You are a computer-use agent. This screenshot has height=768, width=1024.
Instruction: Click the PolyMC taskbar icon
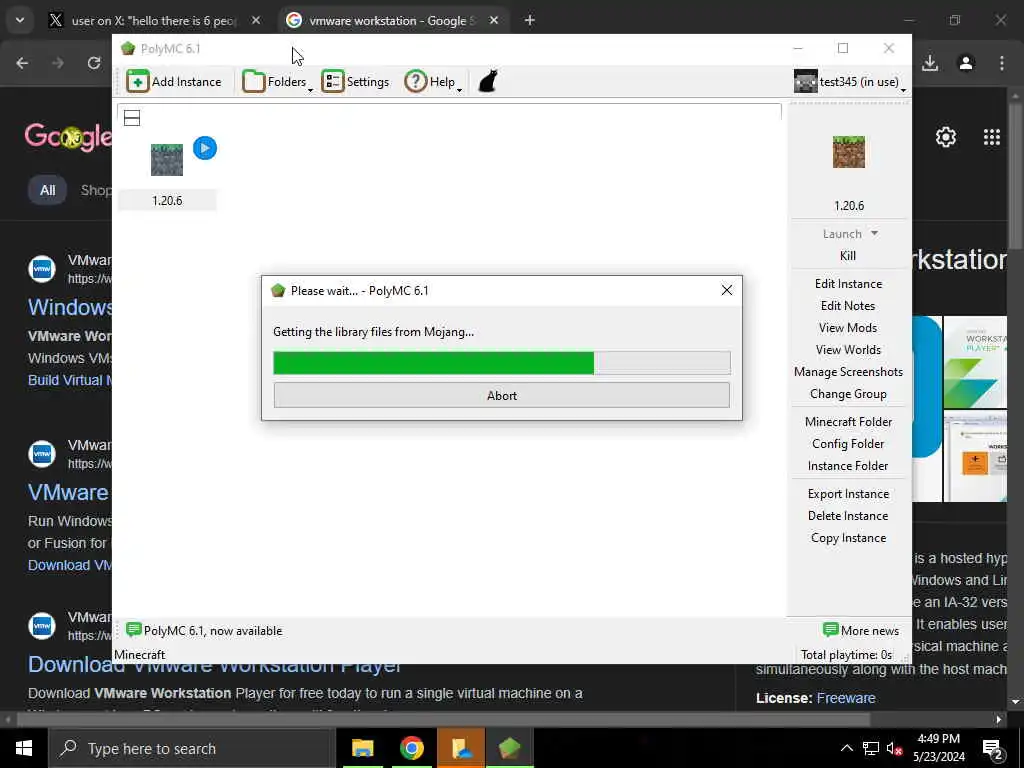click(x=509, y=748)
